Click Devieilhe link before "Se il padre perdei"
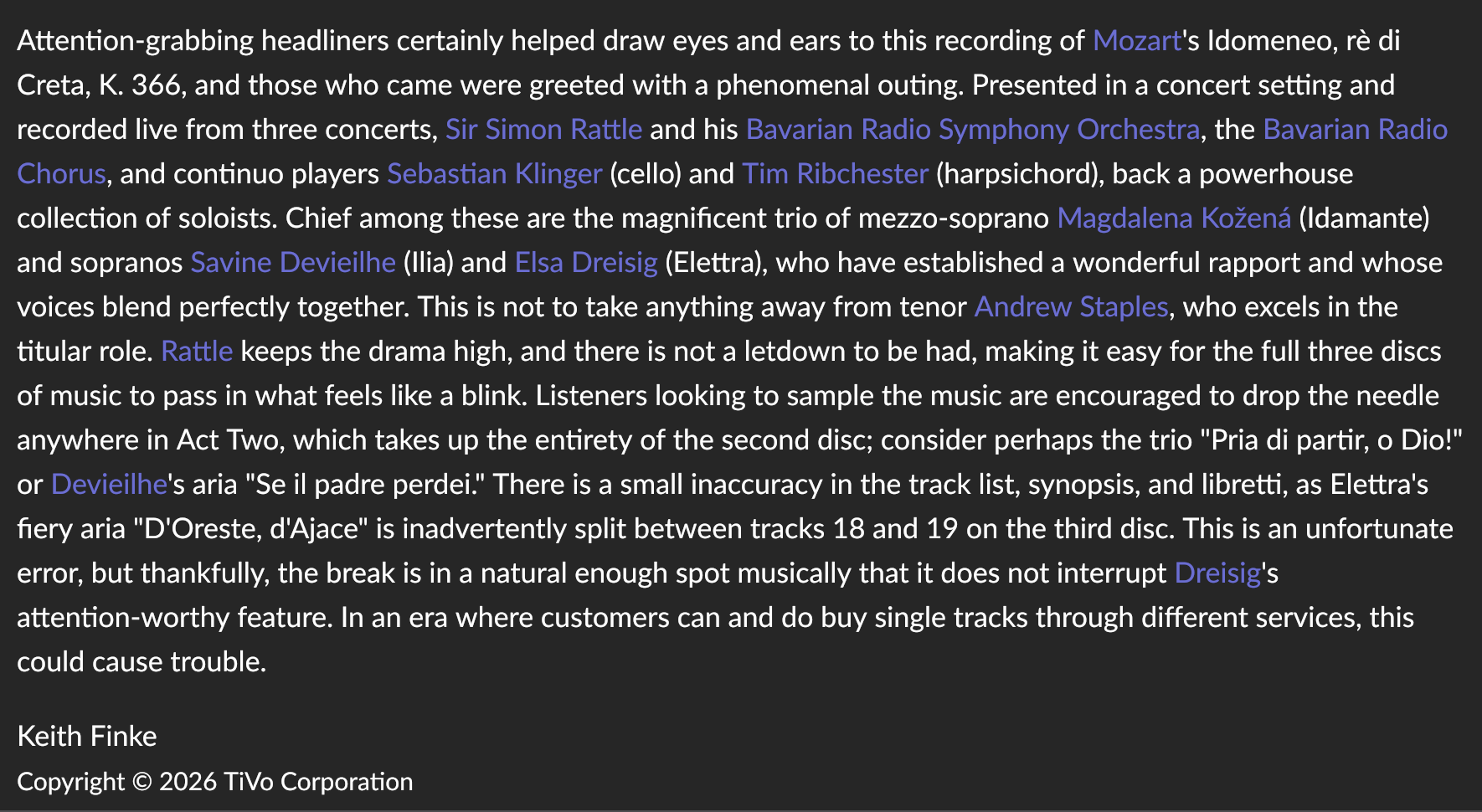The height and width of the screenshot is (812, 1482). coord(109,485)
